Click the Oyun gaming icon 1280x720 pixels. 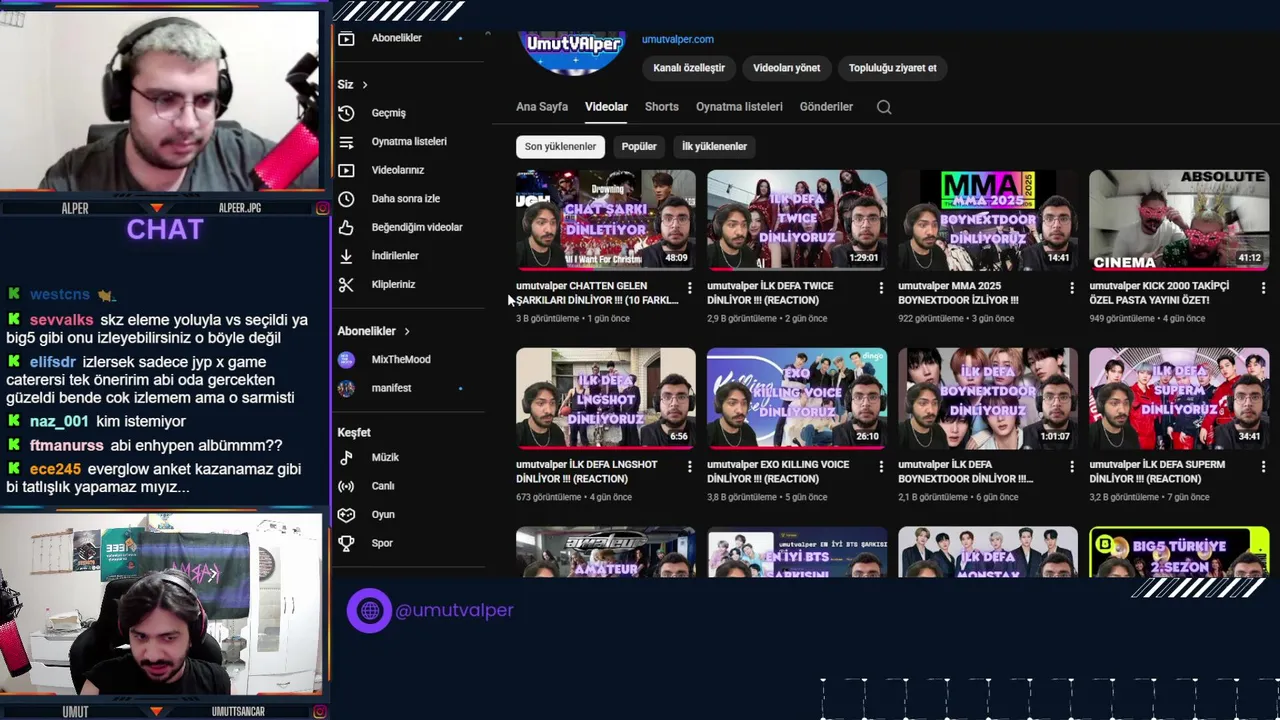click(x=346, y=514)
